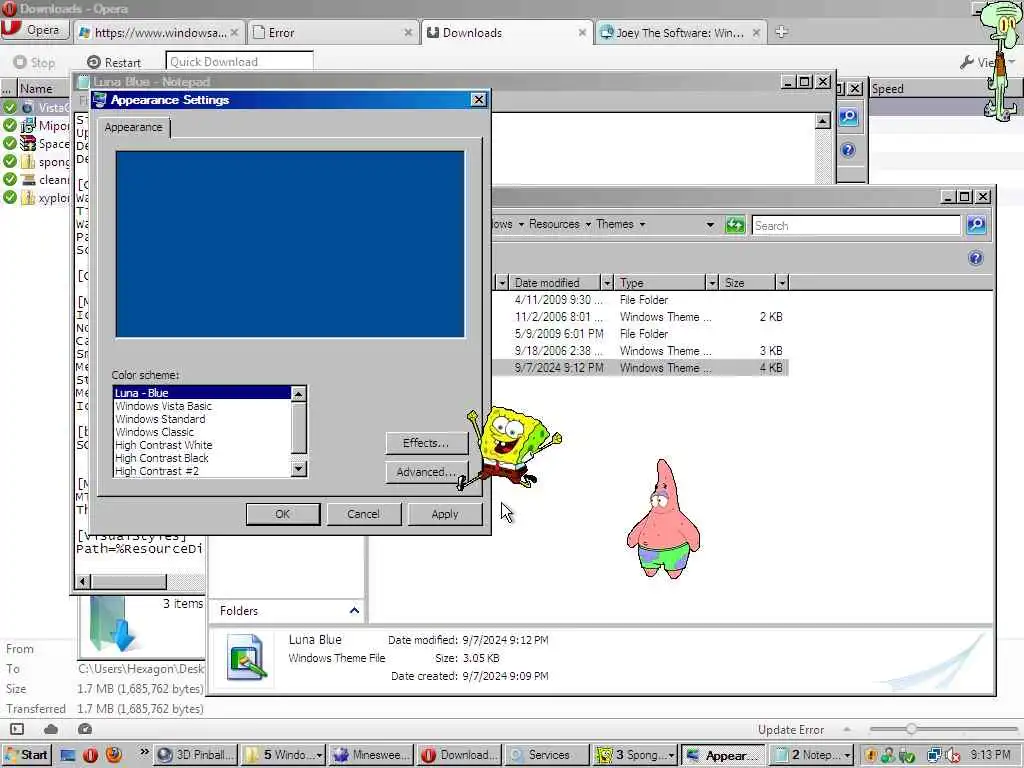Click the Start button on the taskbar
Image resolution: width=1024 pixels, height=768 pixels.
coord(26,755)
